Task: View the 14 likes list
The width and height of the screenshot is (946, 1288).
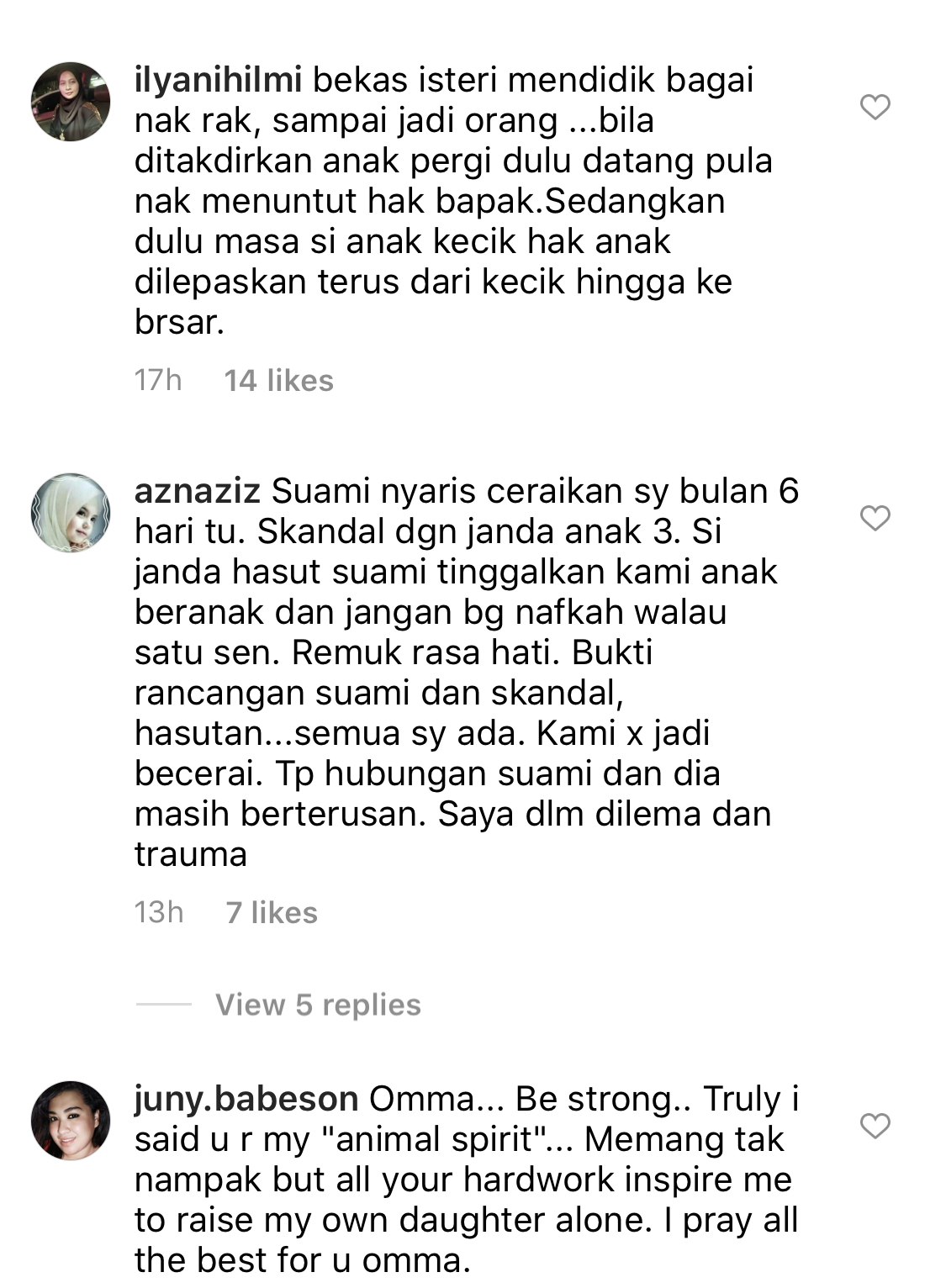Action: tap(279, 381)
